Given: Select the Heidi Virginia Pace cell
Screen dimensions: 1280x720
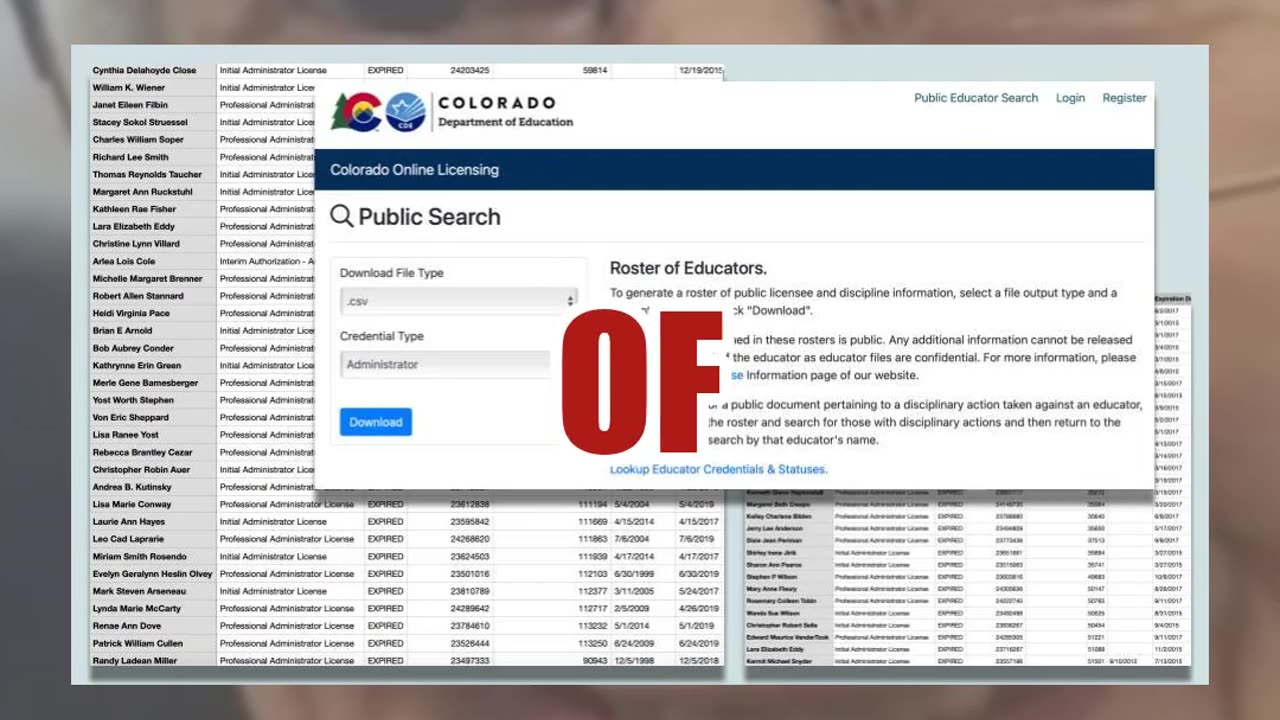Looking at the screenshot, I should (x=154, y=313).
